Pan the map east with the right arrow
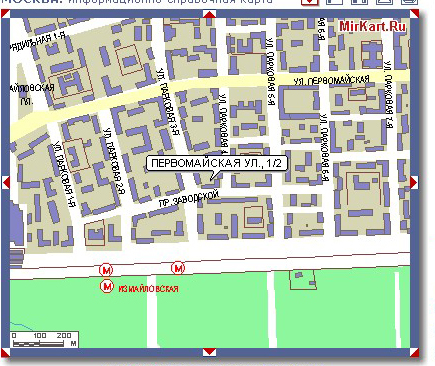Screen dimensions: 435x366 click(x=414, y=183)
